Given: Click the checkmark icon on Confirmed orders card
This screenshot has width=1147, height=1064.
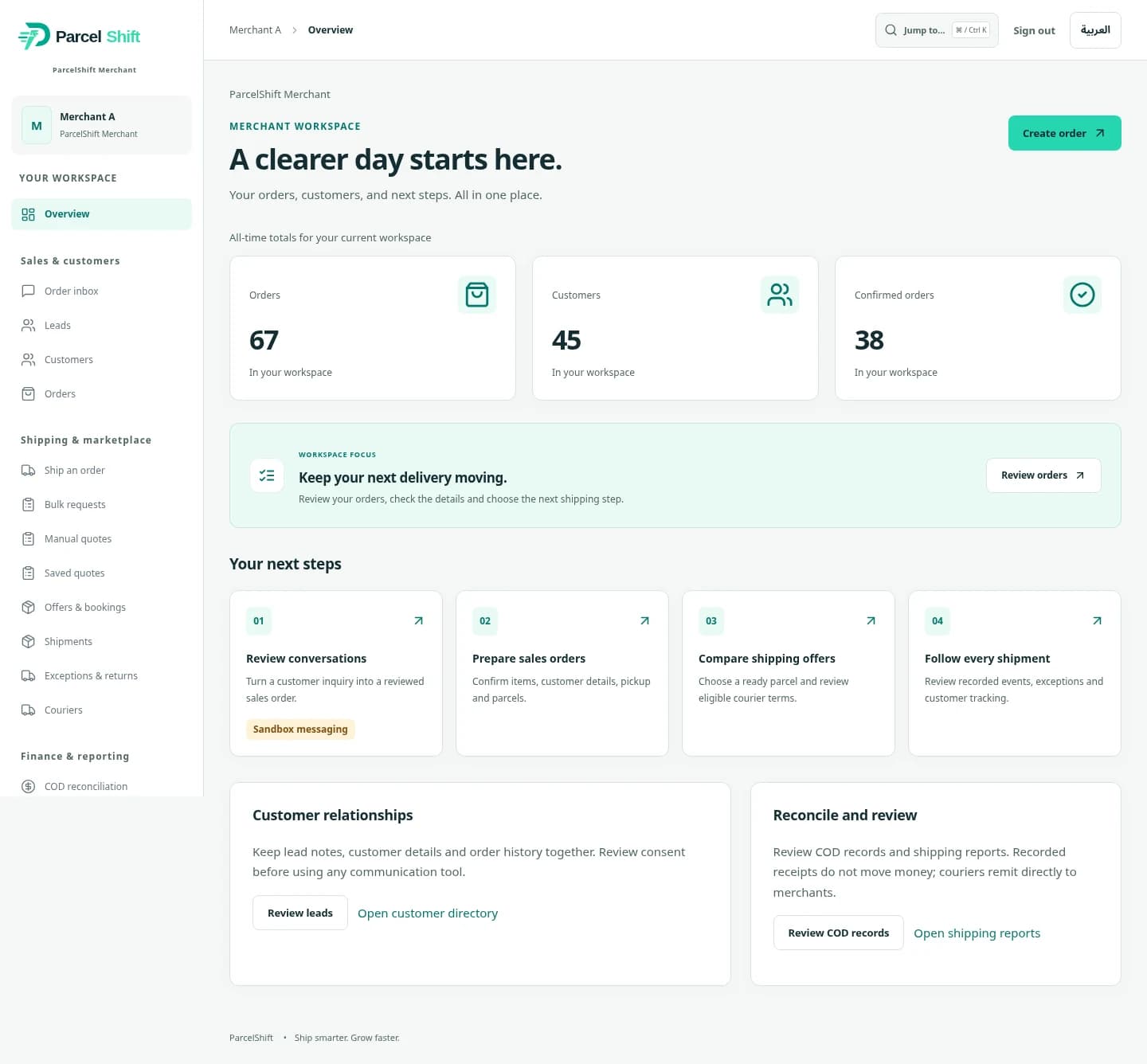Looking at the screenshot, I should tap(1082, 295).
